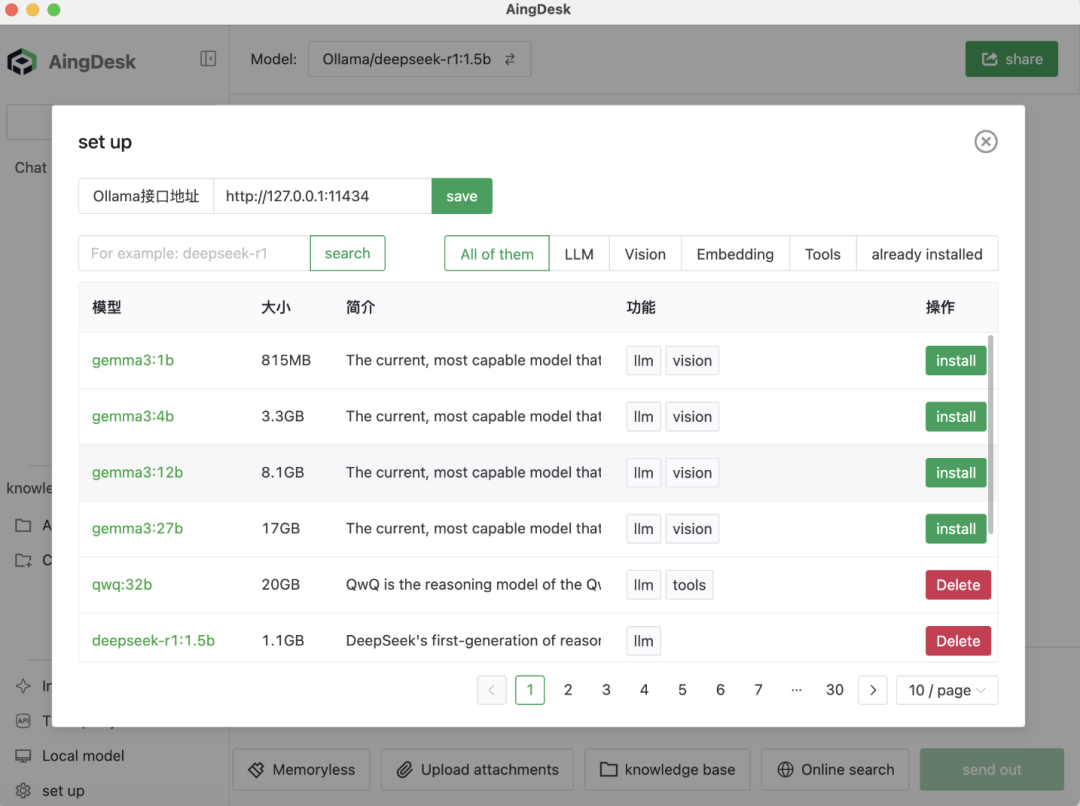The image size is (1080, 806).
Task: Go to the next page with the right chevron
Action: coord(873,690)
